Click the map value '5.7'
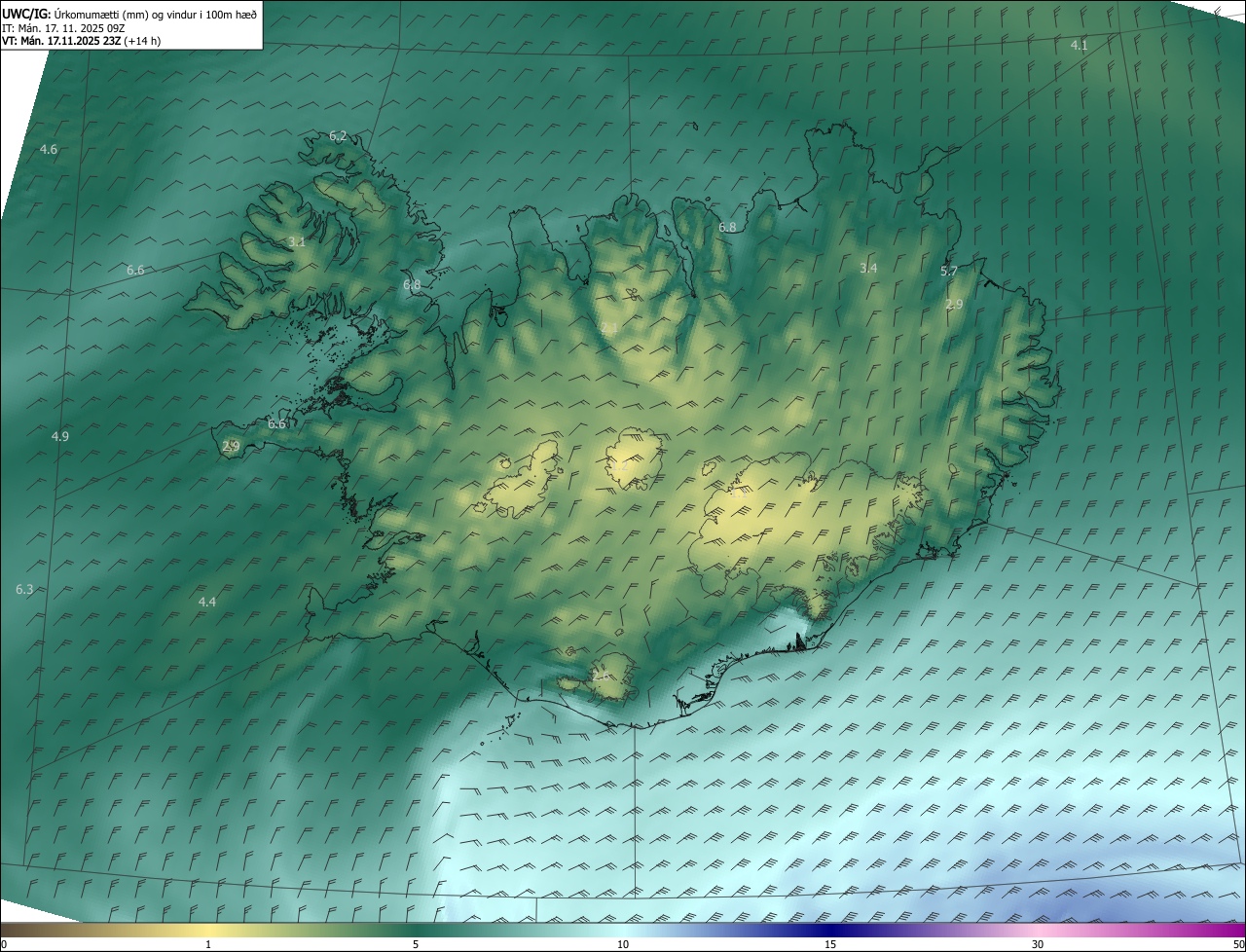The height and width of the screenshot is (952, 1246). coord(949,271)
